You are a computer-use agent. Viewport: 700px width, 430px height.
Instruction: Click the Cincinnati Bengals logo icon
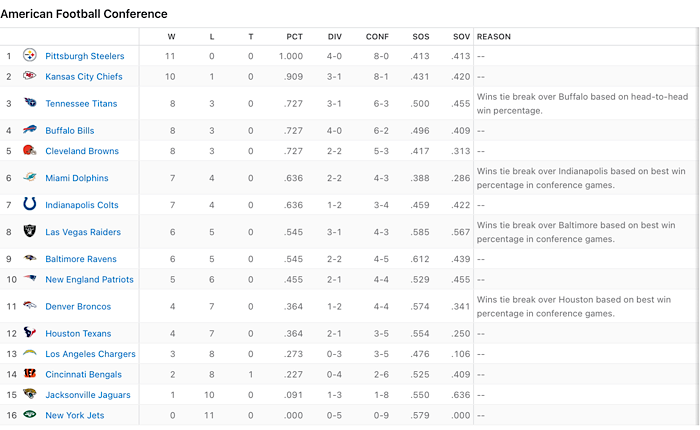pyautogui.click(x=29, y=373)
